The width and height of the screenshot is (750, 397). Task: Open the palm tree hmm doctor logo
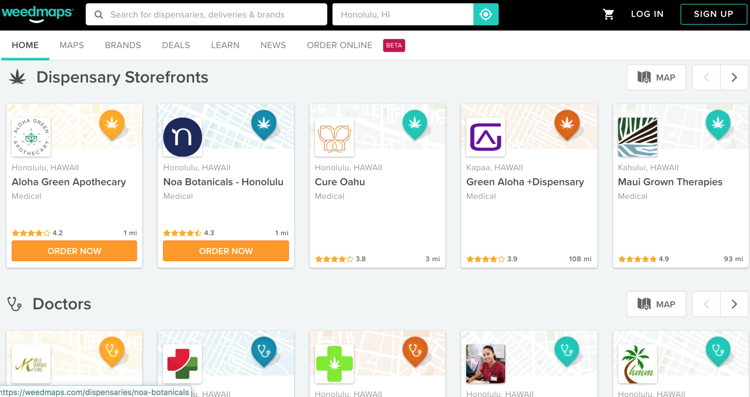point(637,364)
